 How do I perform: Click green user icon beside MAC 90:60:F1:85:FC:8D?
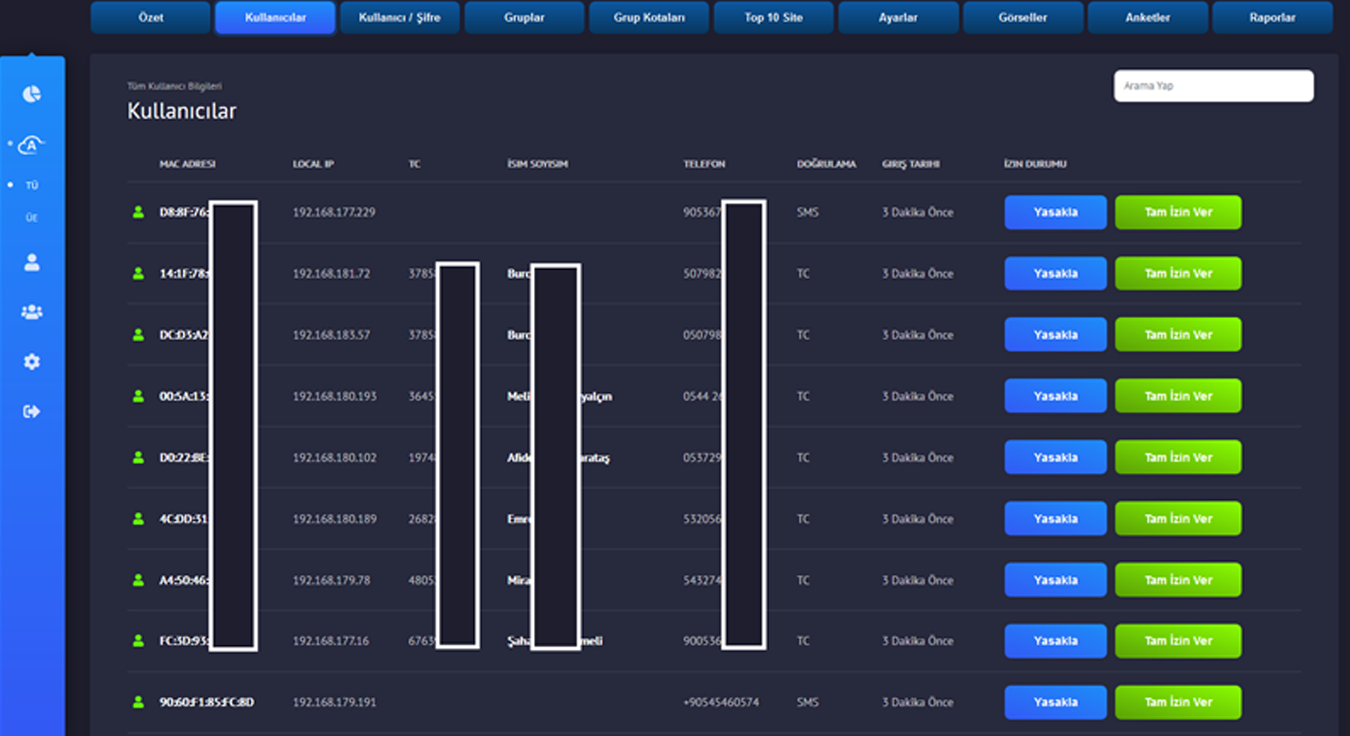[139, 702]
